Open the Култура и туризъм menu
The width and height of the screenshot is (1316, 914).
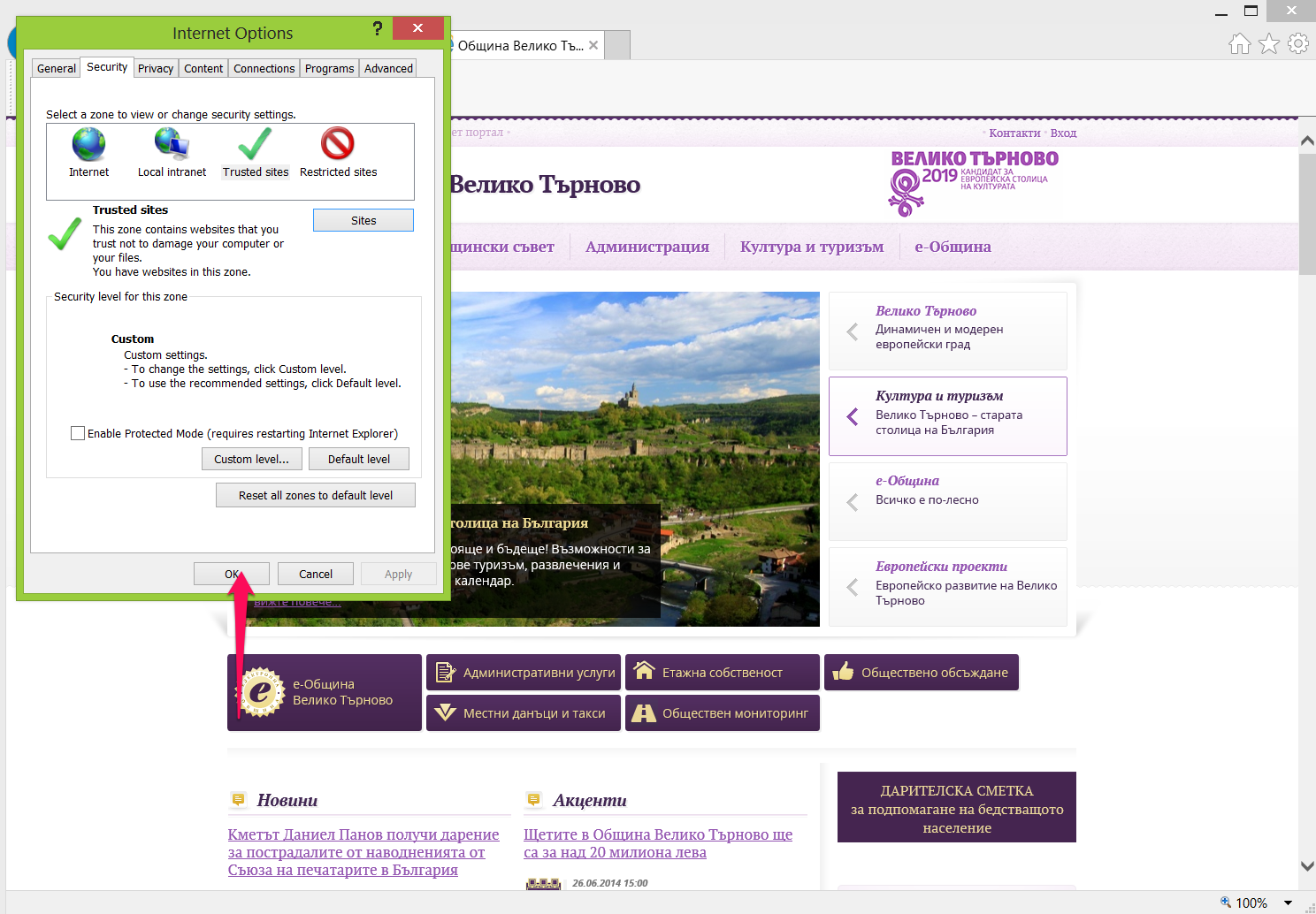click(x=812, y=247)
